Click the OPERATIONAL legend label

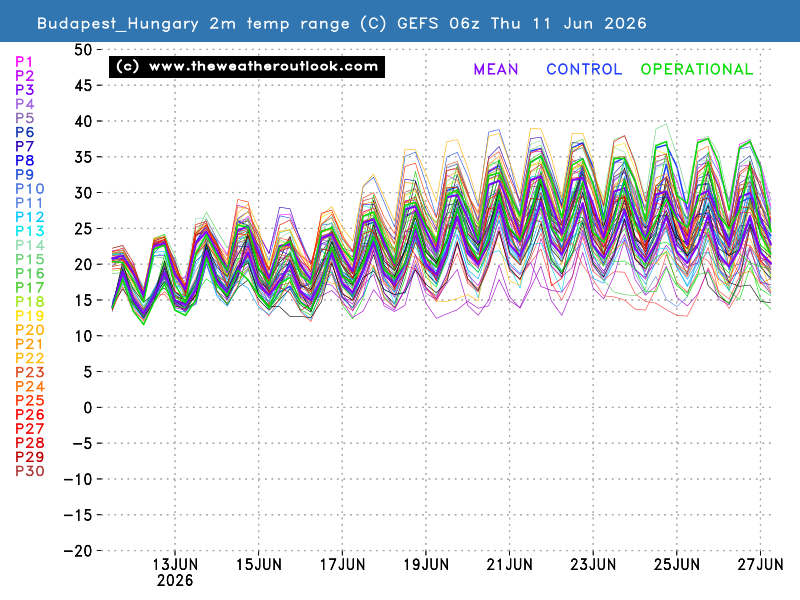[x=697, y=69]
